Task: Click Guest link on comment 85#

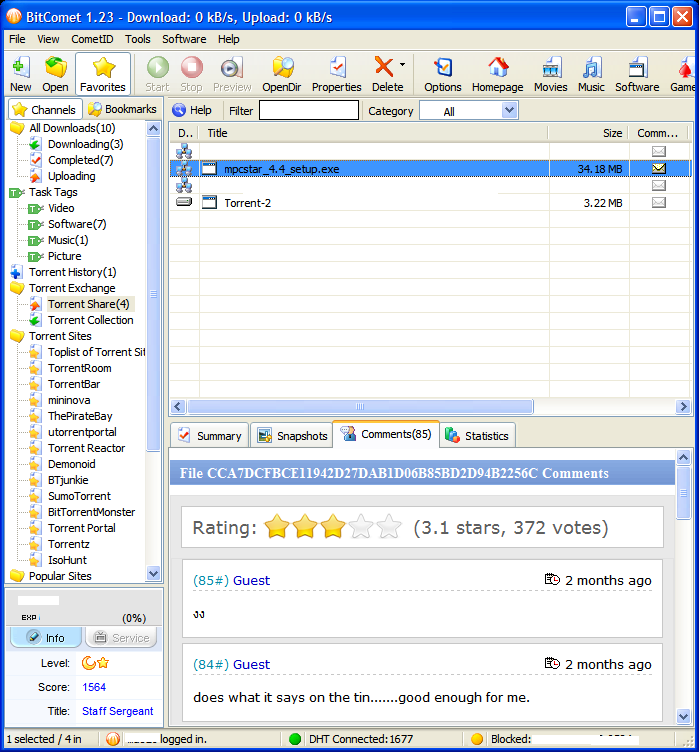Action: [x=251, y=580]
